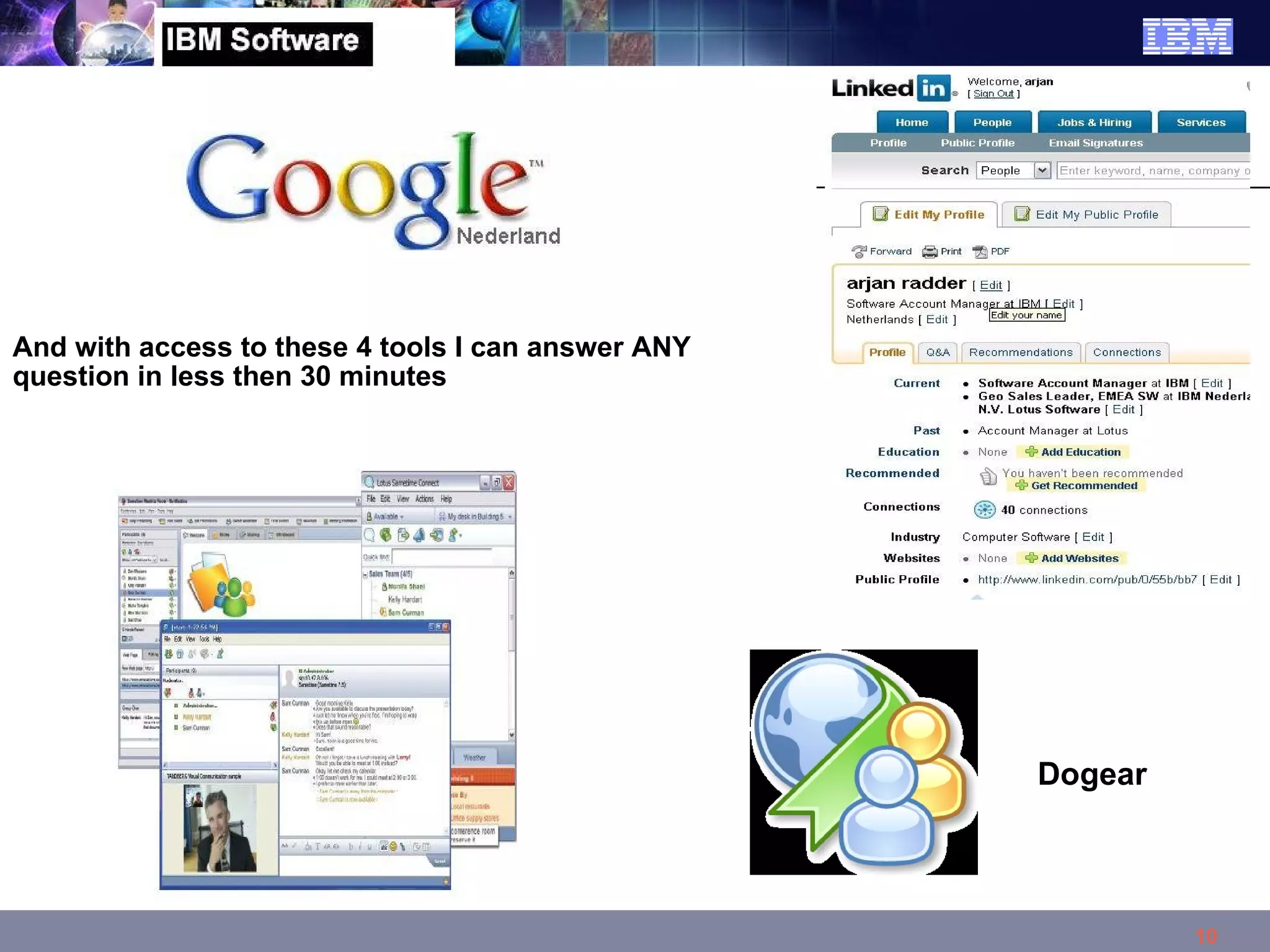Switch to the Connections tab
This screenshot has width=1270, height=952.
(x=1127, y=352)
